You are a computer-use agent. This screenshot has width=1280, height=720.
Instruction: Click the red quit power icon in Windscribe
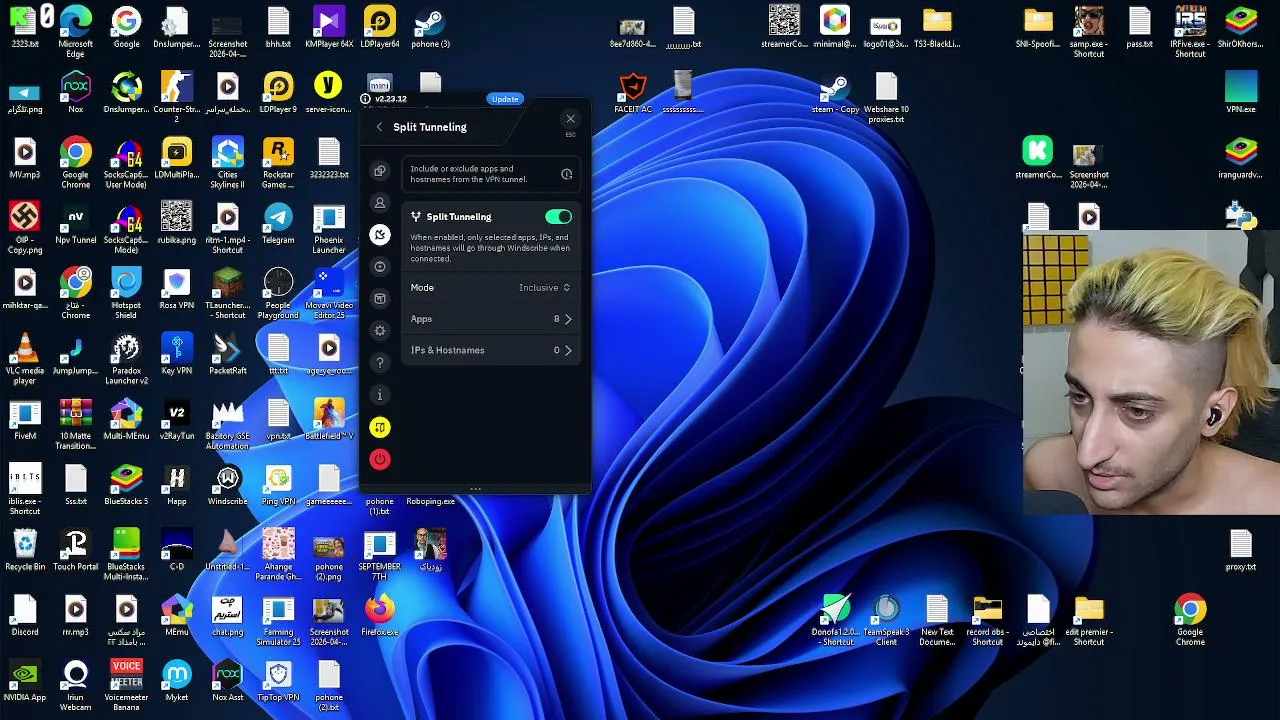(x=379, y=459)
